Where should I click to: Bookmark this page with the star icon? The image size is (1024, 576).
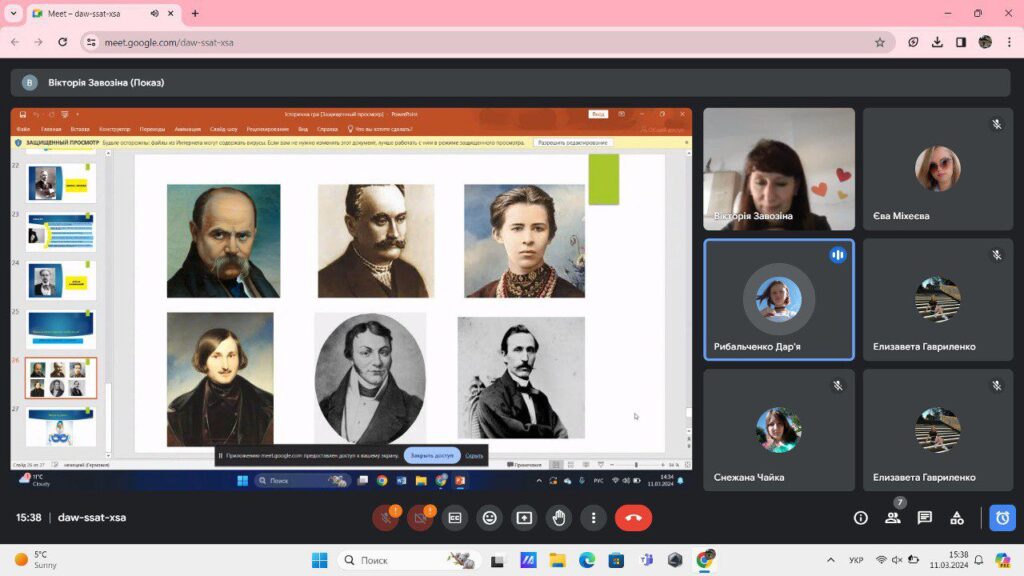pyautogui.click(x=880, y=42)
